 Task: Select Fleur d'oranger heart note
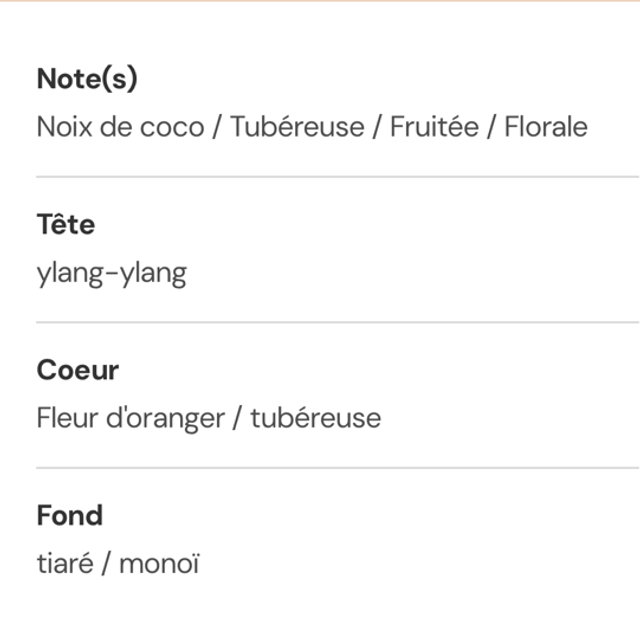pyautogui.click(x=130, y=418)
